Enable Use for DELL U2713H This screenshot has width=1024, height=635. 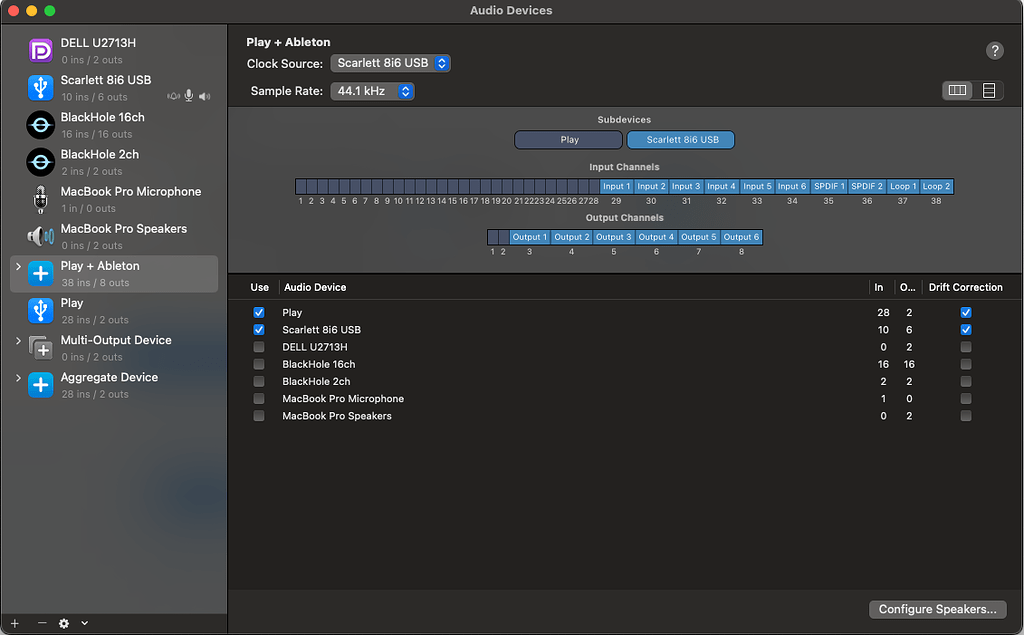tap(259, 347)
